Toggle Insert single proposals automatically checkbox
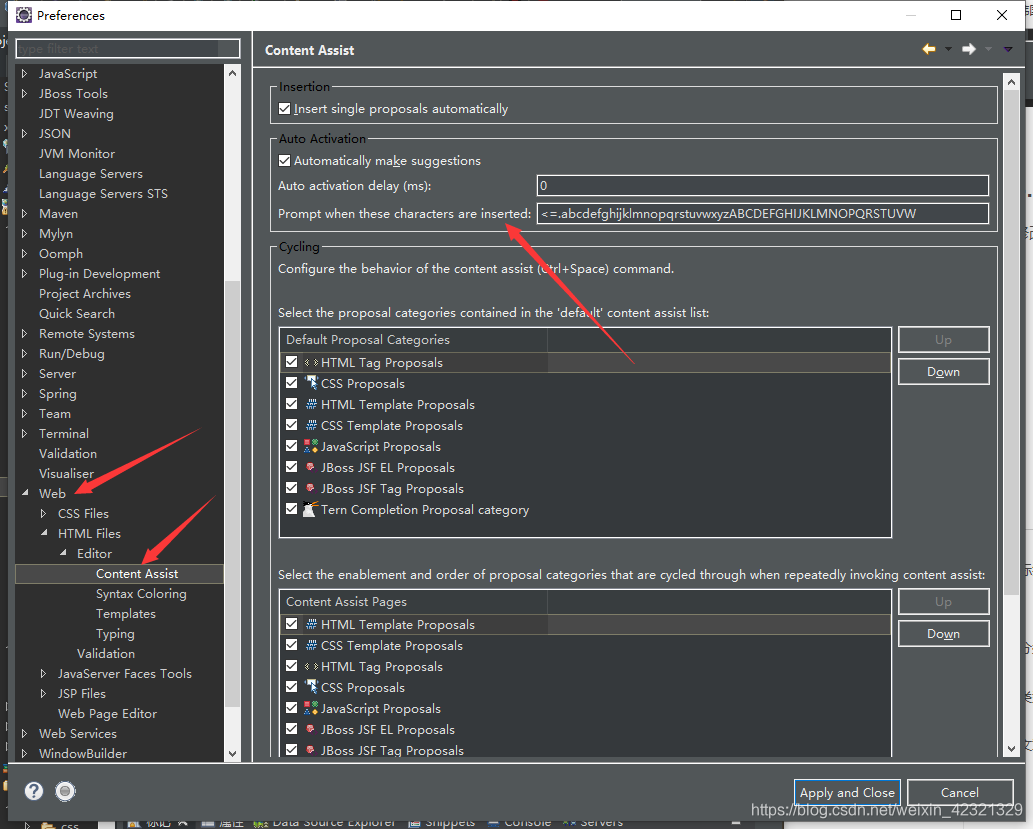This screenshot has height=829, width=1033. 285,109
